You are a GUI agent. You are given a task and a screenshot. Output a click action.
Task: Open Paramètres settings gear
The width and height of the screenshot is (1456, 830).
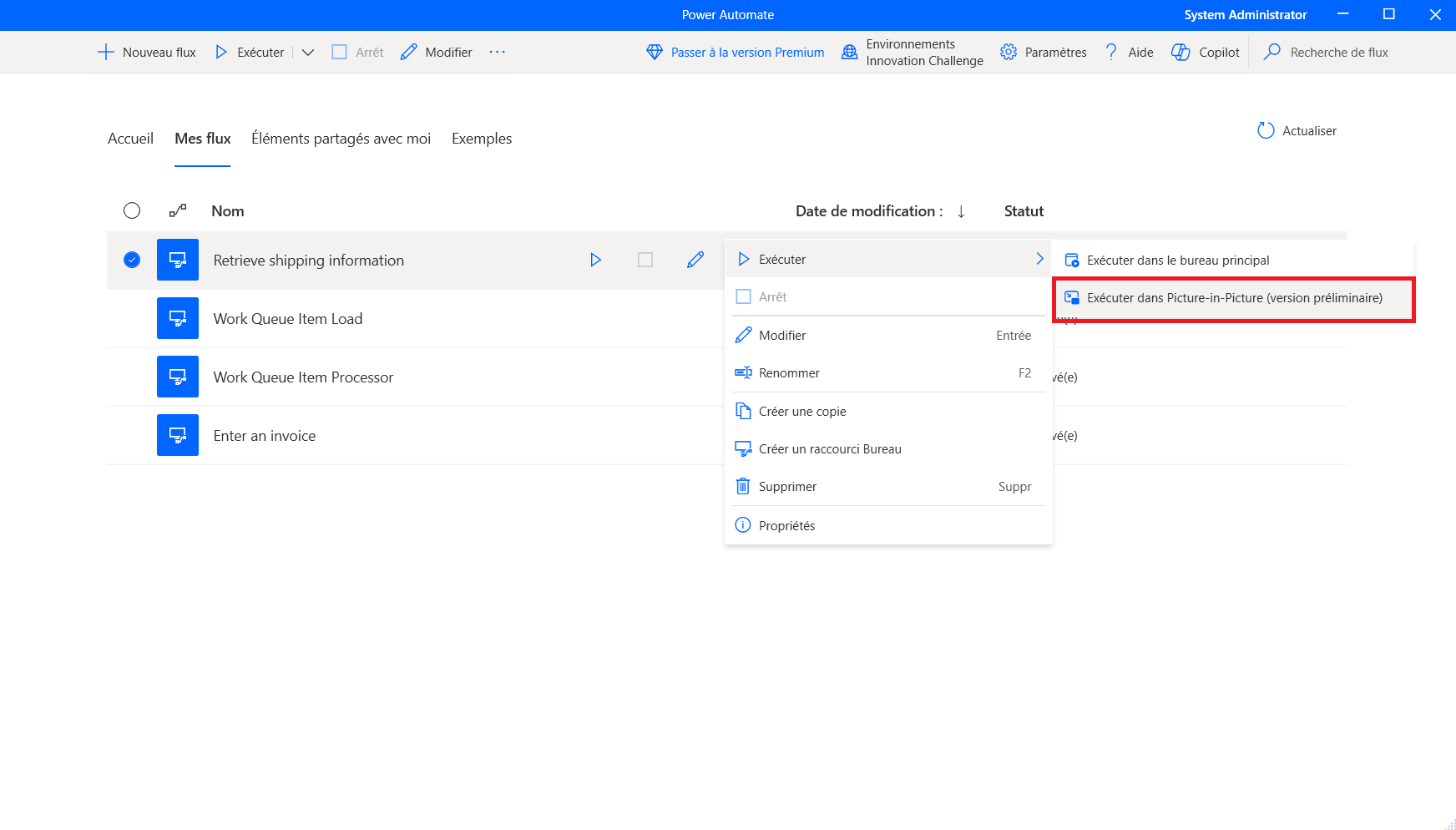pyautogui.click(x=1044, y=52)
